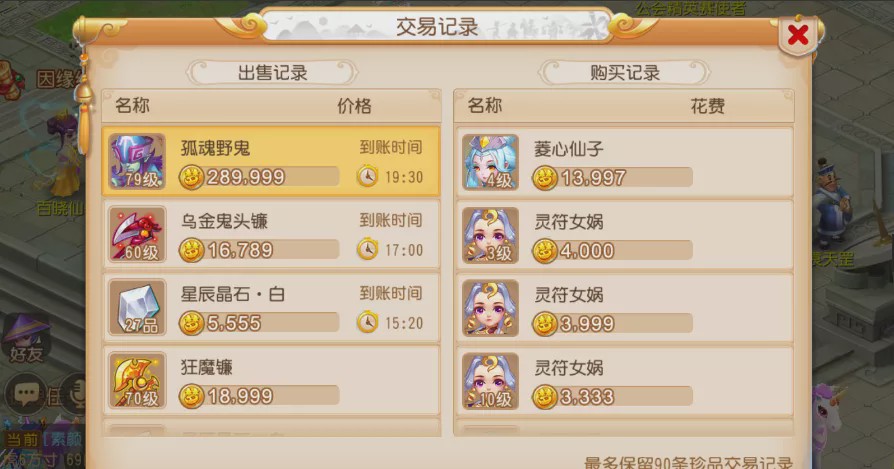Tap the 花费 column header
Screen dimensions: 894x469
pyautogui.click(x=708, y=106)
